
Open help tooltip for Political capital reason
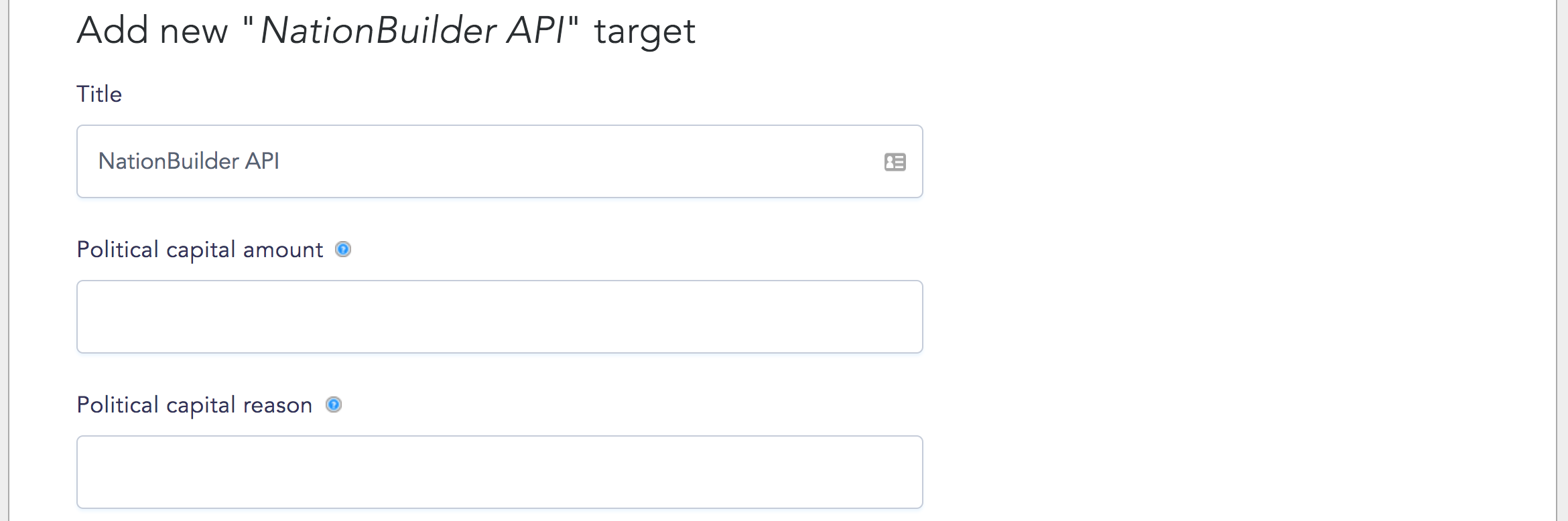(x=334, y=404)
